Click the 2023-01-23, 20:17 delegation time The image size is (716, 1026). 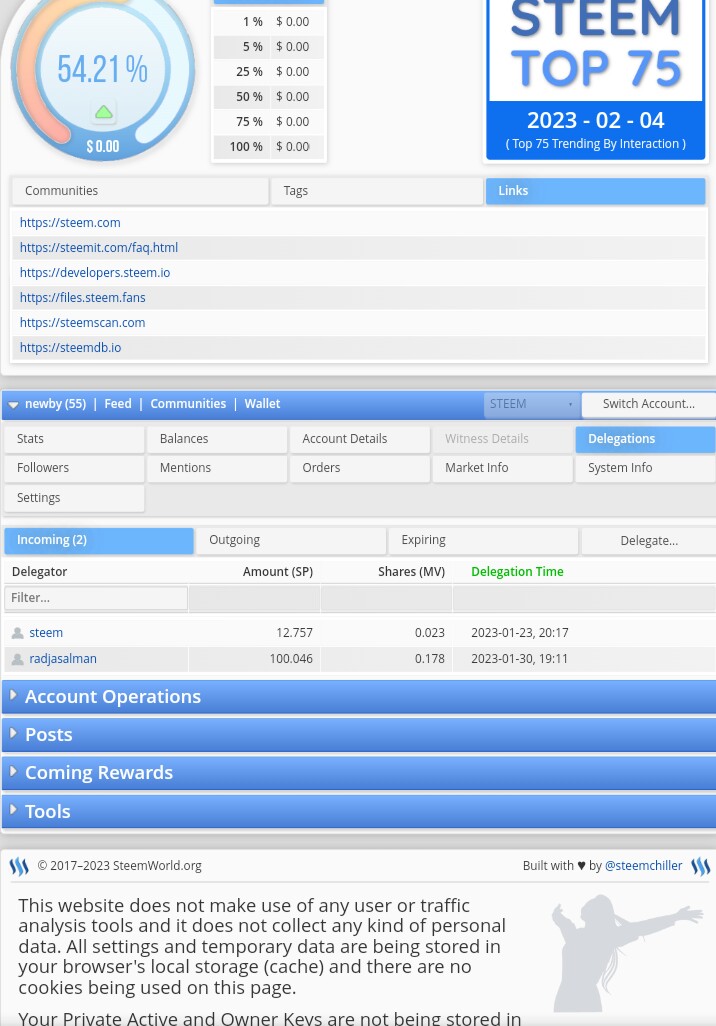pyautogui.click(x=520, y=633)
